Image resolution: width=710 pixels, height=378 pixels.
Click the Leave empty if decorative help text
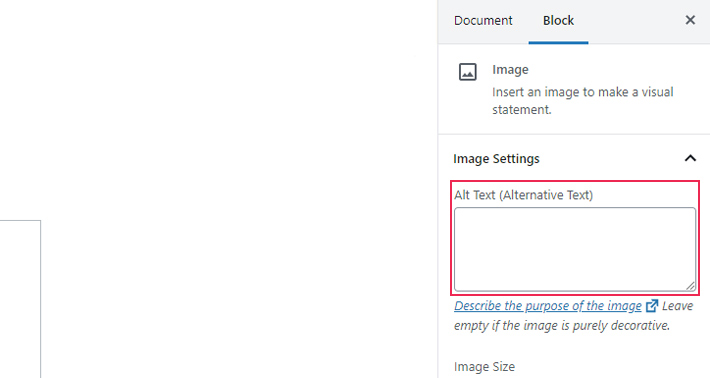coord(573,316)
